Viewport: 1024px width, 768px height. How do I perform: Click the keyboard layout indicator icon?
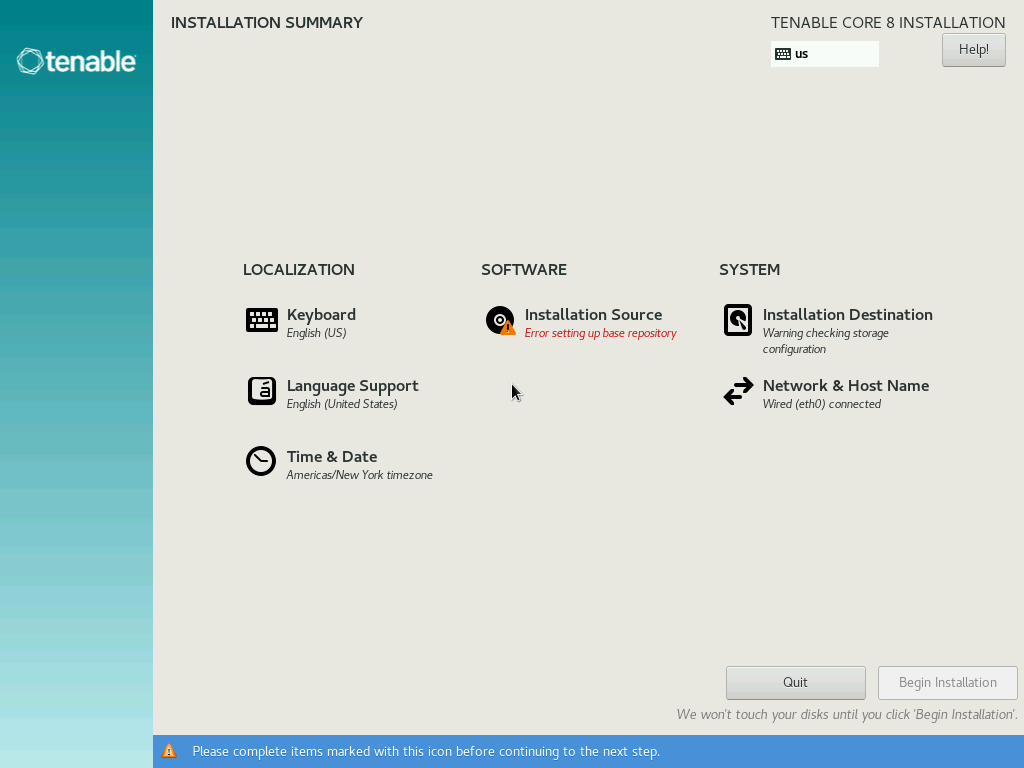[x=782, y=53]
